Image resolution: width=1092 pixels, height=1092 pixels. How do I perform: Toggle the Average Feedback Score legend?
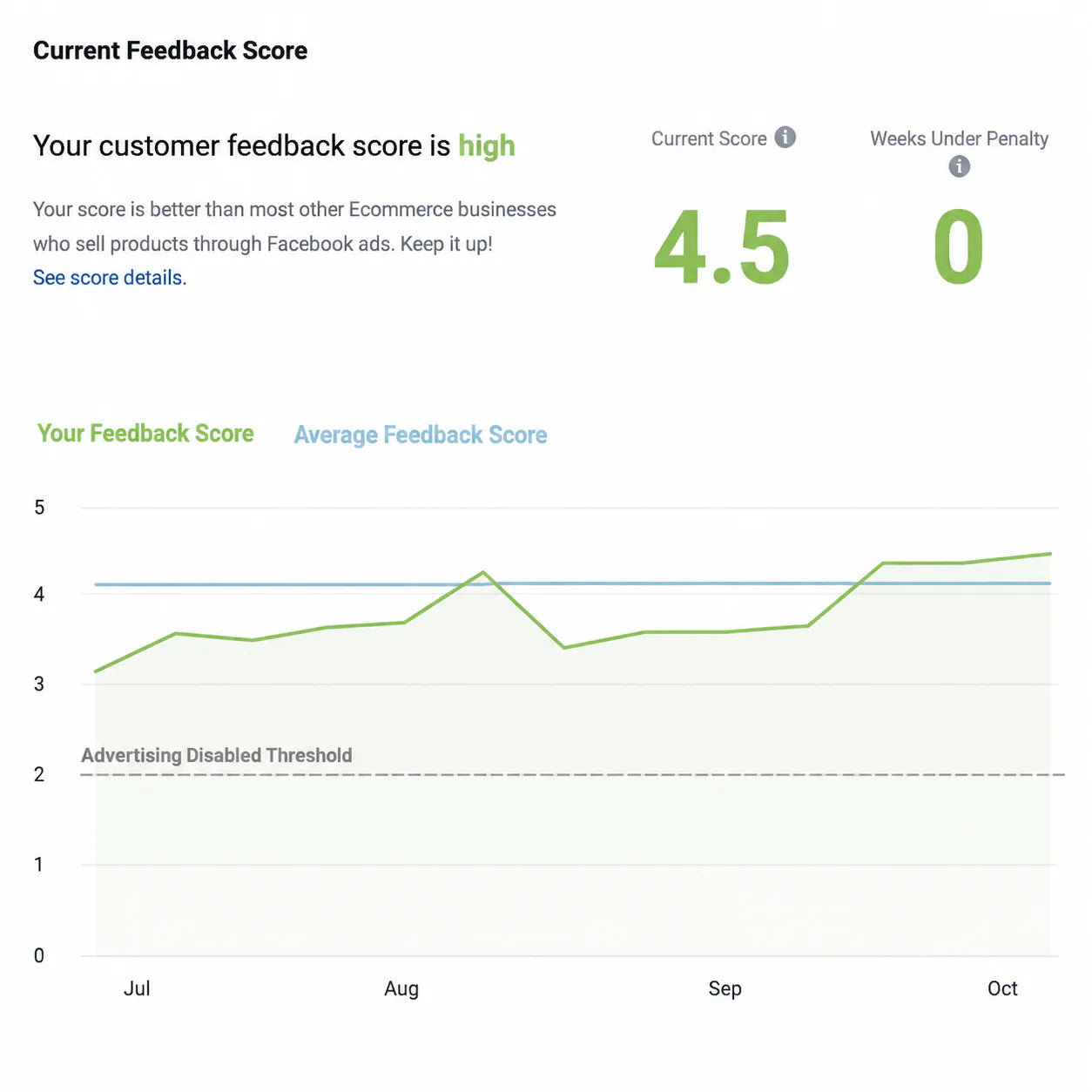(421, 435)
